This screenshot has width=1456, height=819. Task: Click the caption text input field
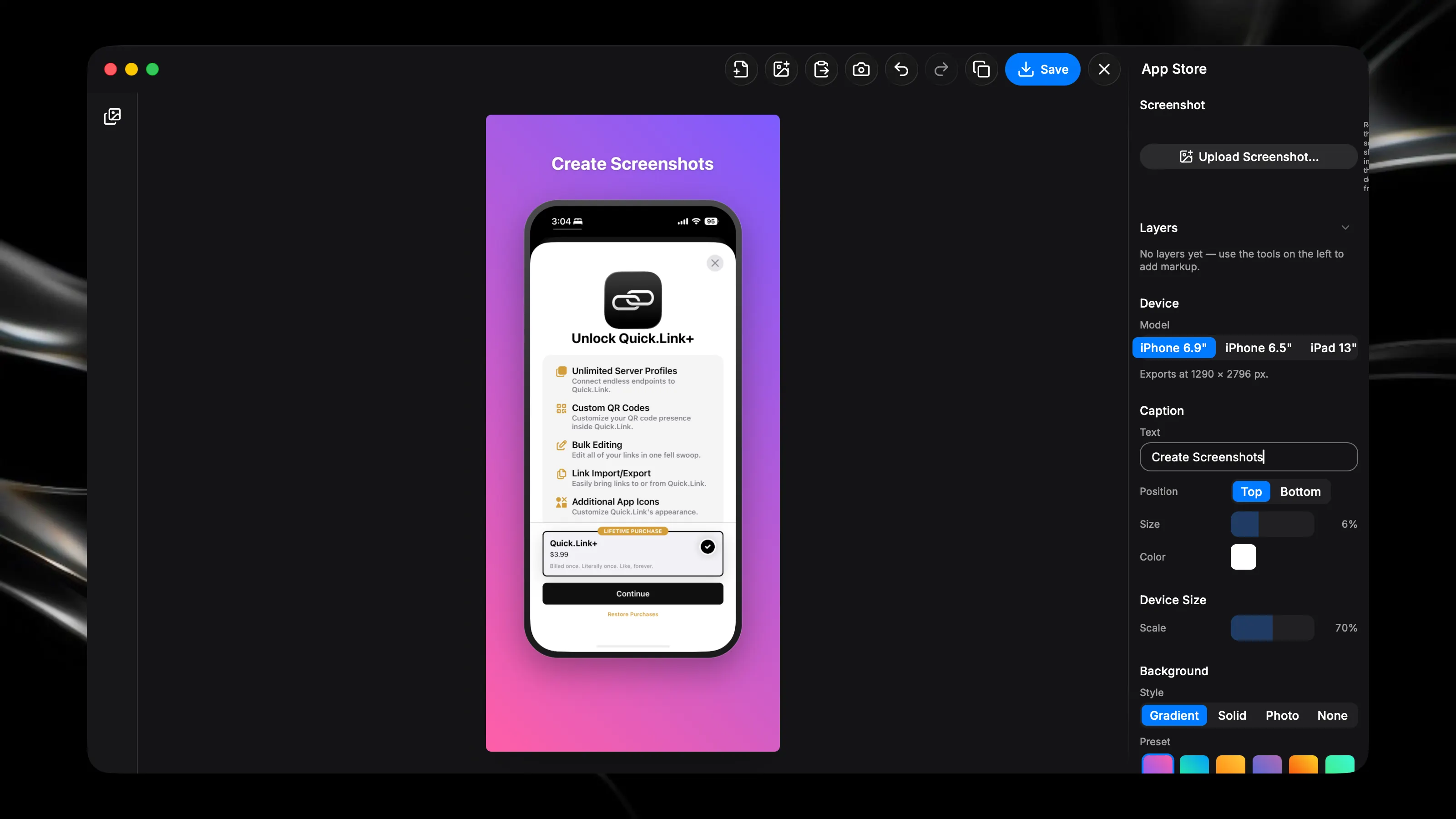(1249, 457)
